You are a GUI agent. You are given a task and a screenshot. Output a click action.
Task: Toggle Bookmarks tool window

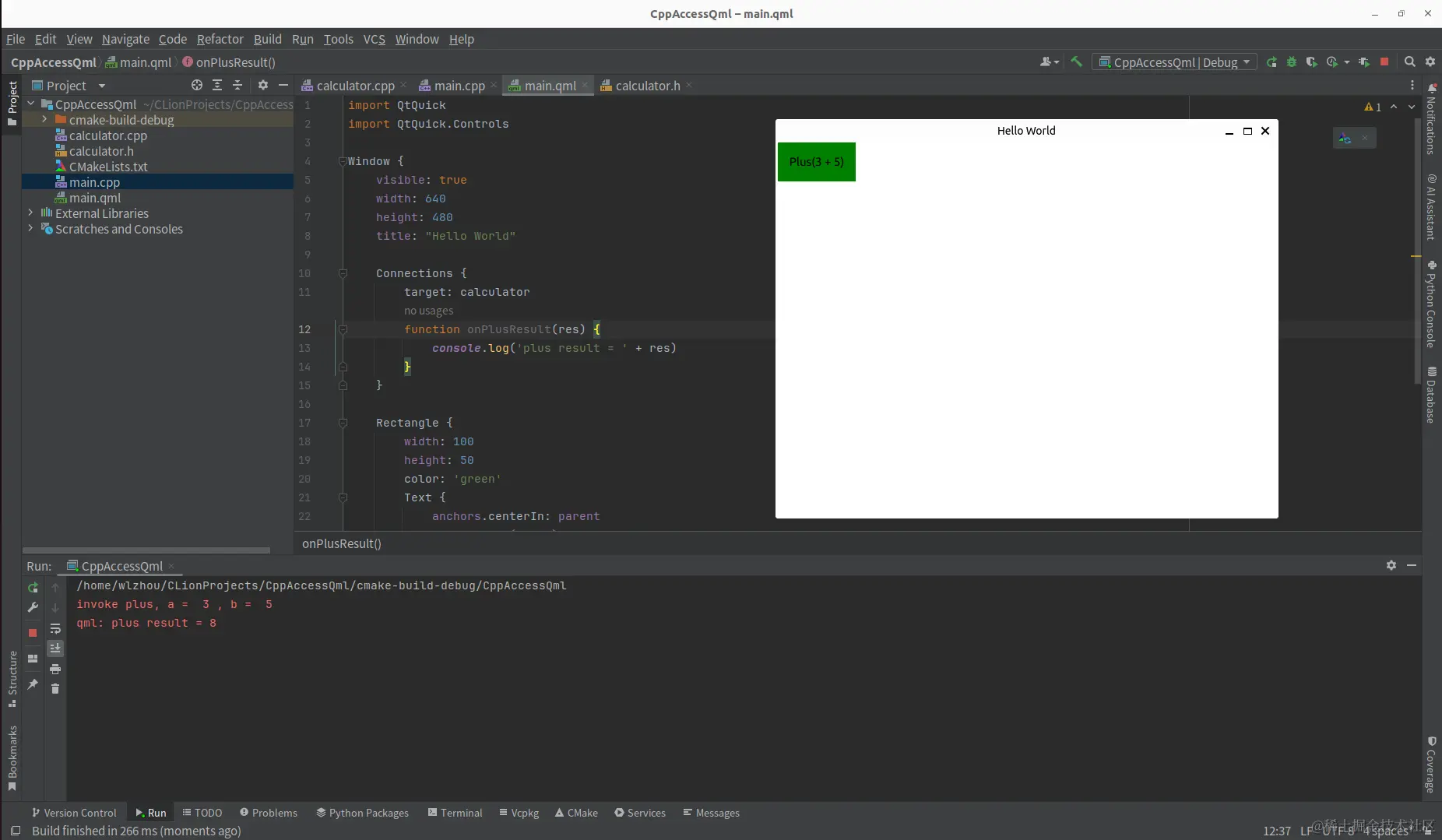(x=12, y=758)
